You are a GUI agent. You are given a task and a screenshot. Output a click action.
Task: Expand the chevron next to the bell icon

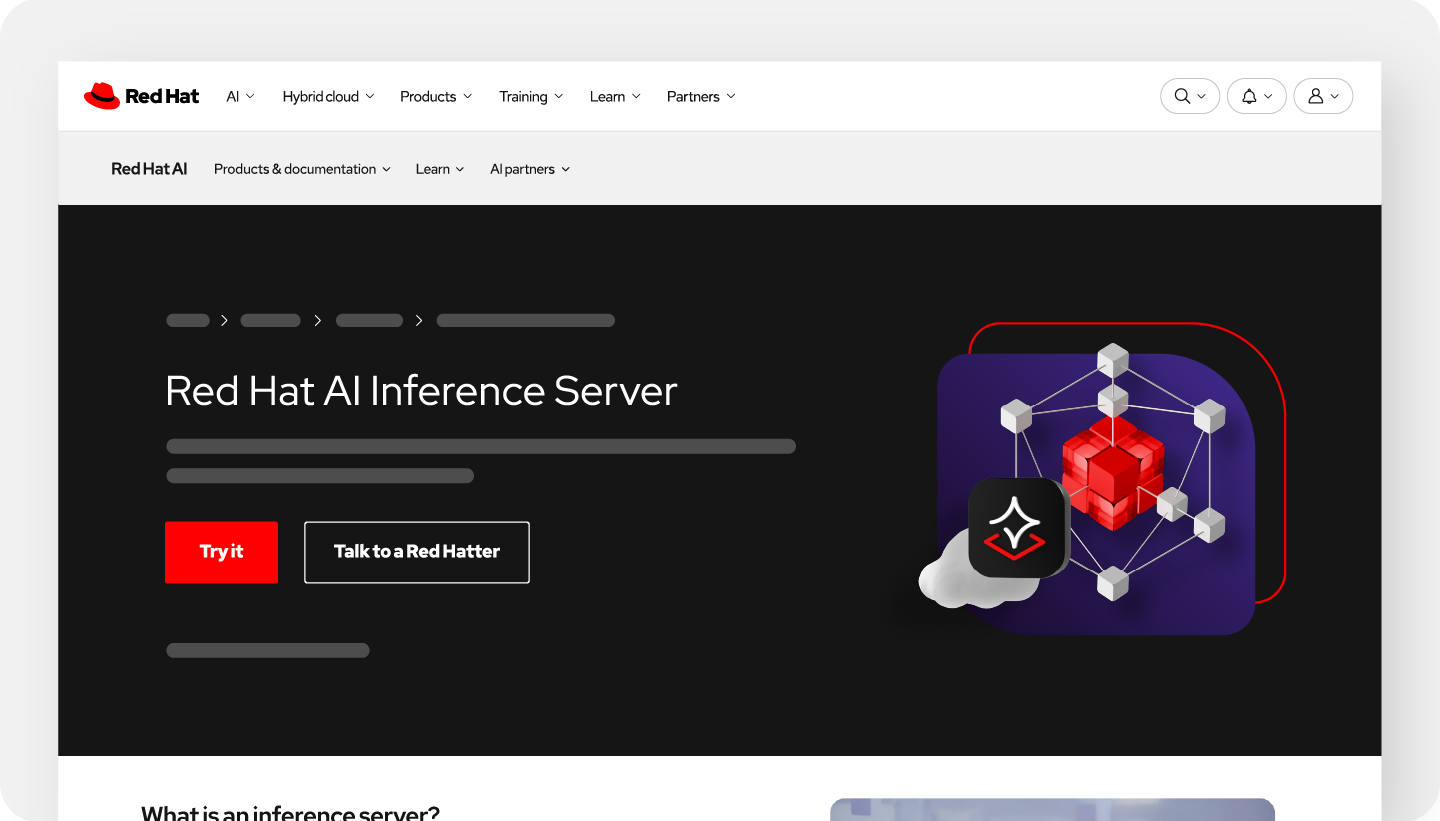click(1268, 96)
